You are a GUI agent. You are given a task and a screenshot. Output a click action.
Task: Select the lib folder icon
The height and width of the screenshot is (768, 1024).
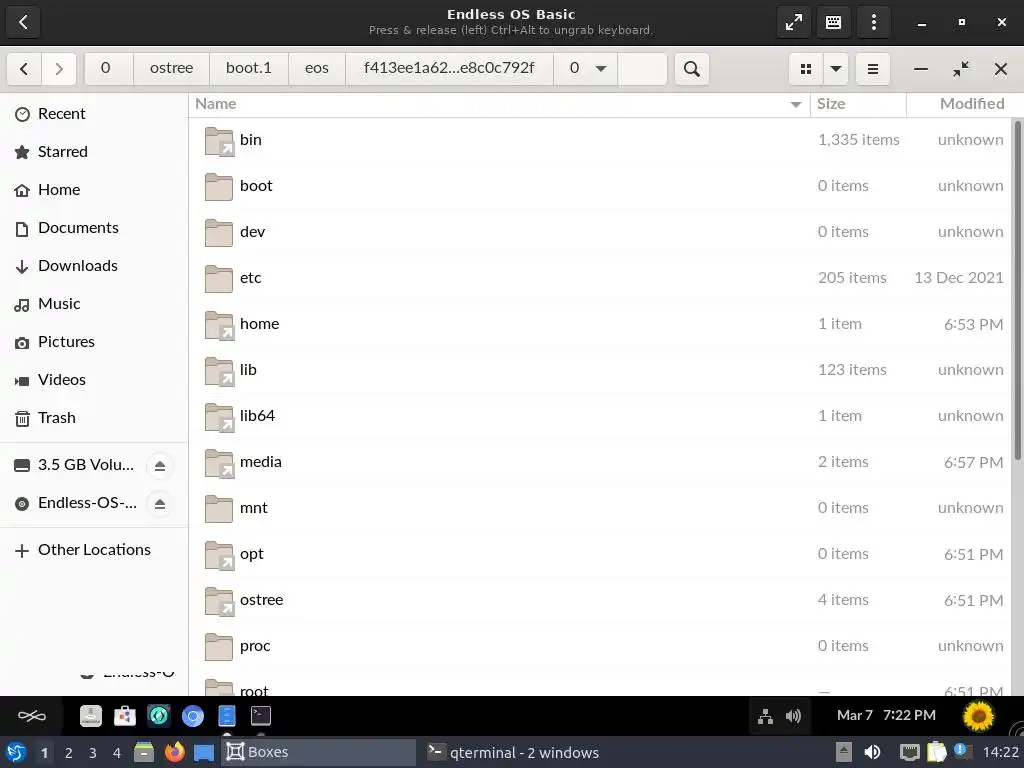[219, 371]
